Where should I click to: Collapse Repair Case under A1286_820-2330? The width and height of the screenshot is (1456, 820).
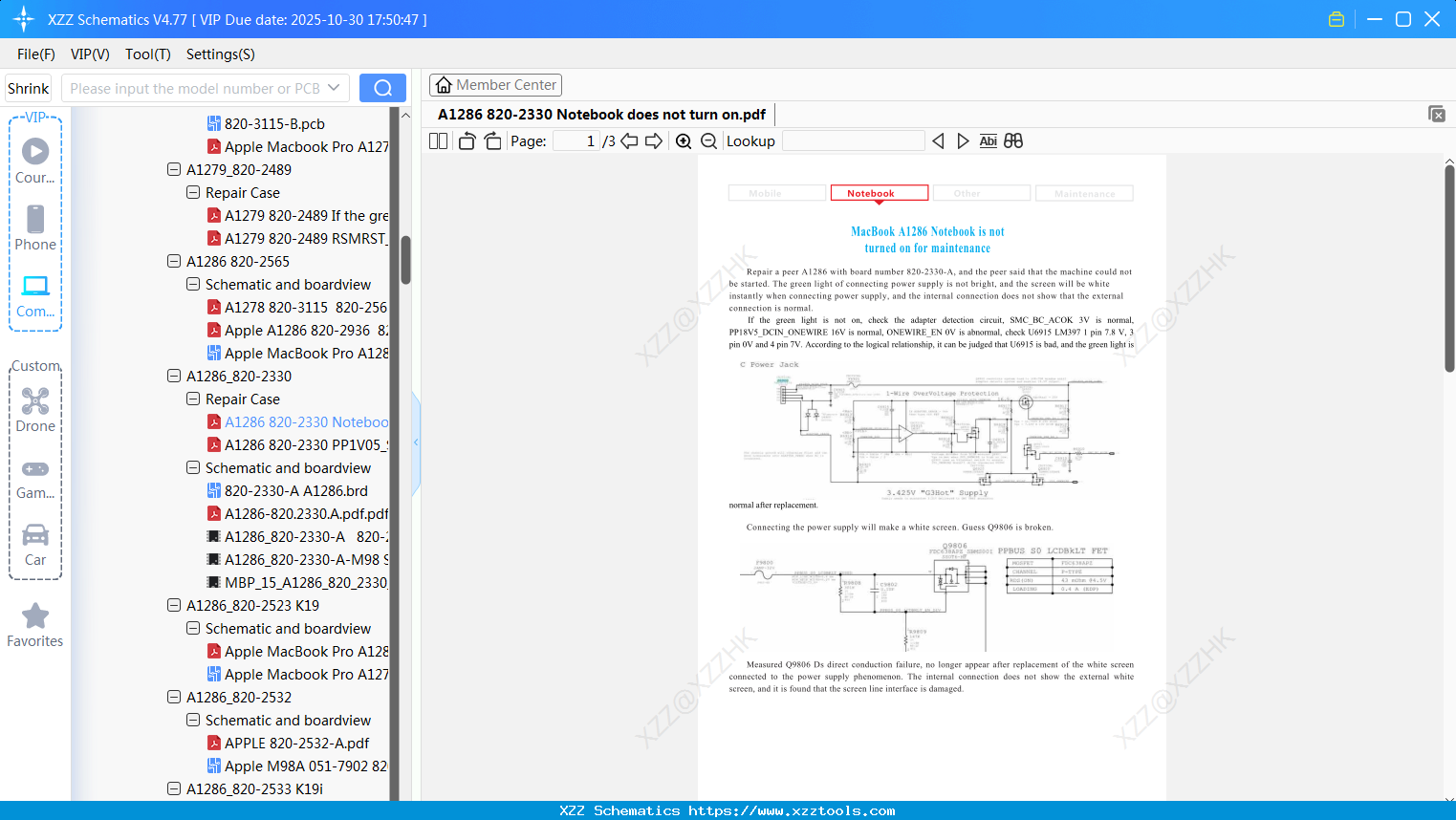coord(193,399)
